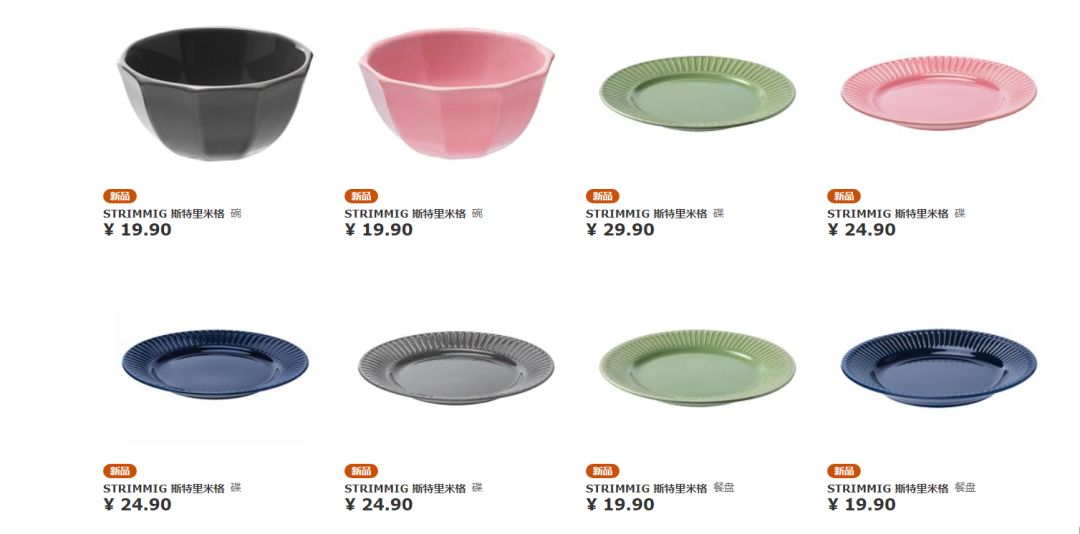The width and height of the screenshot is (1080, 534).
Task: Click the ¥ 24.90 price under the pink plate
Action: click(862, 230)
